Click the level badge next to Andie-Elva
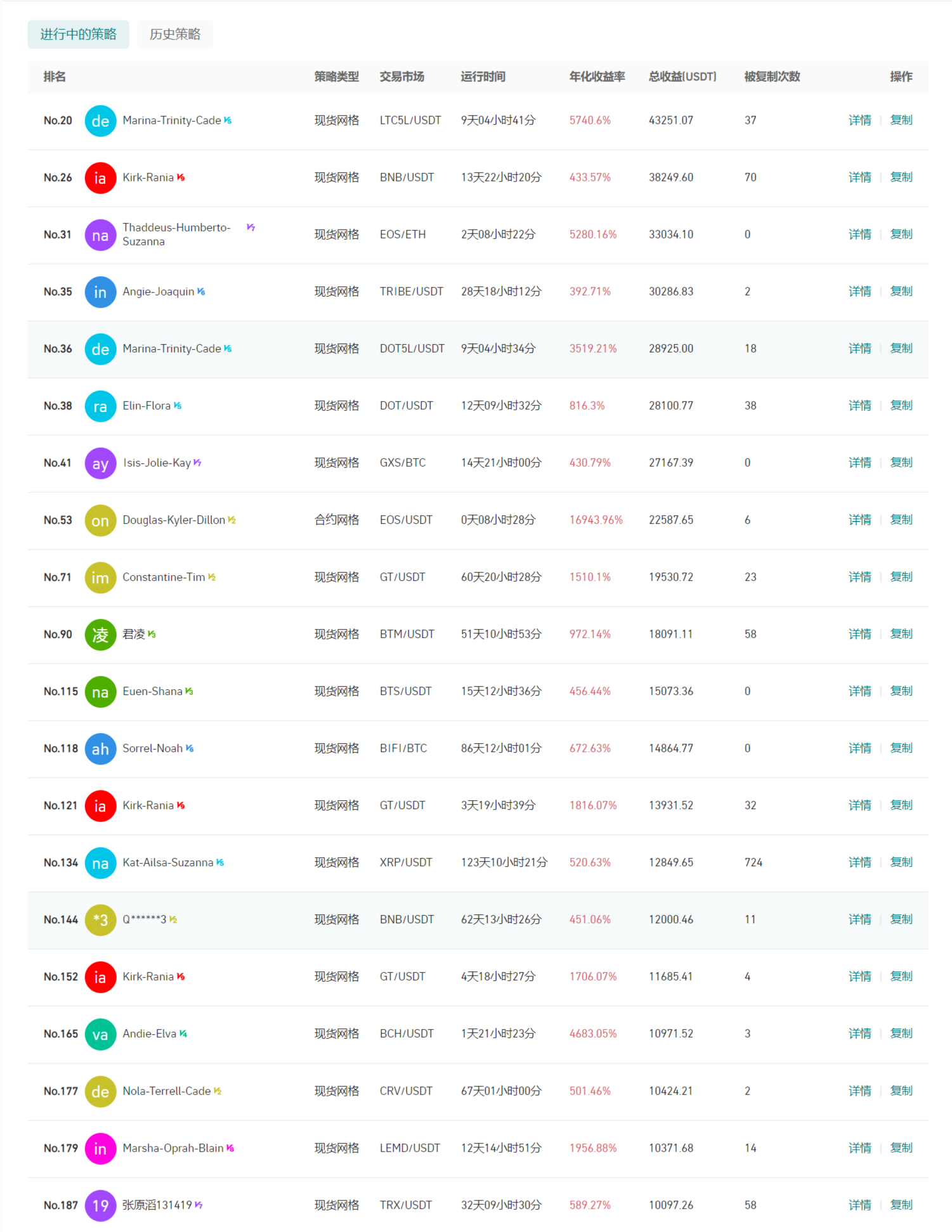 [x=183, y=1034]
